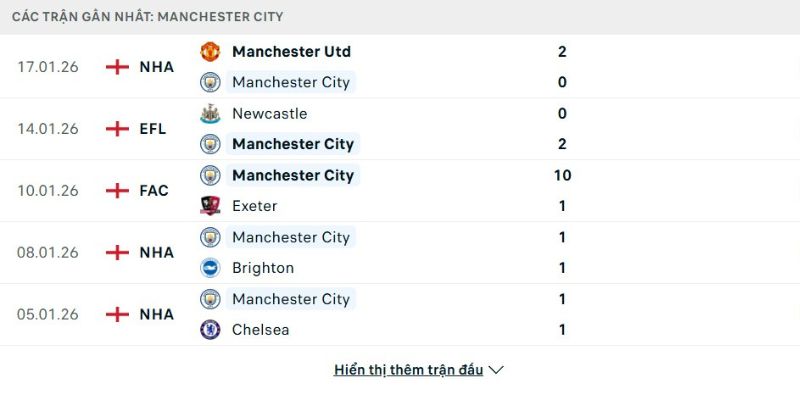Click the EFL competition label
800x400 pixels.
point(153,129)
